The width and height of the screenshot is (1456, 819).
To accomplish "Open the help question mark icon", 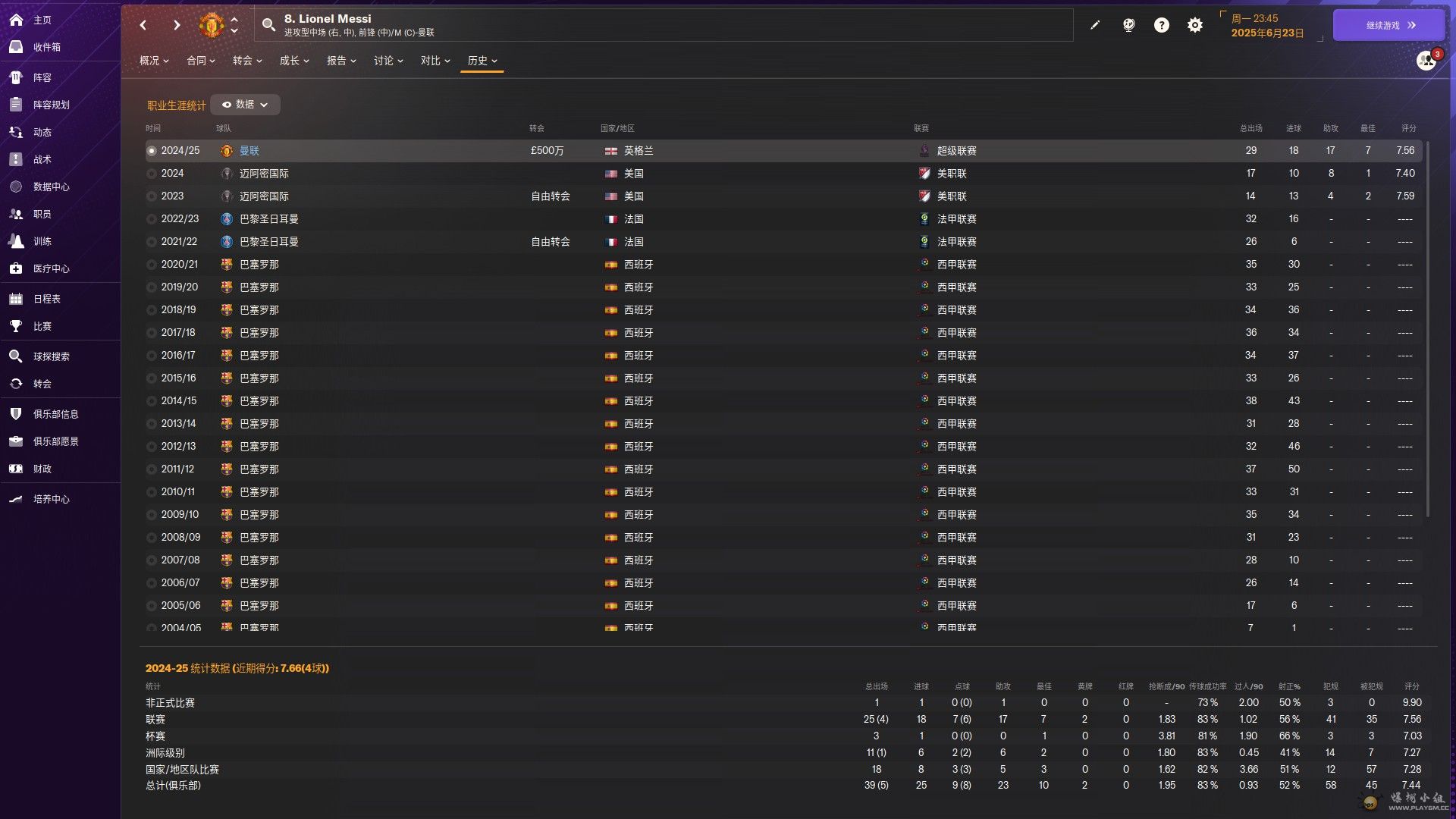I will tap(1161, 25).
